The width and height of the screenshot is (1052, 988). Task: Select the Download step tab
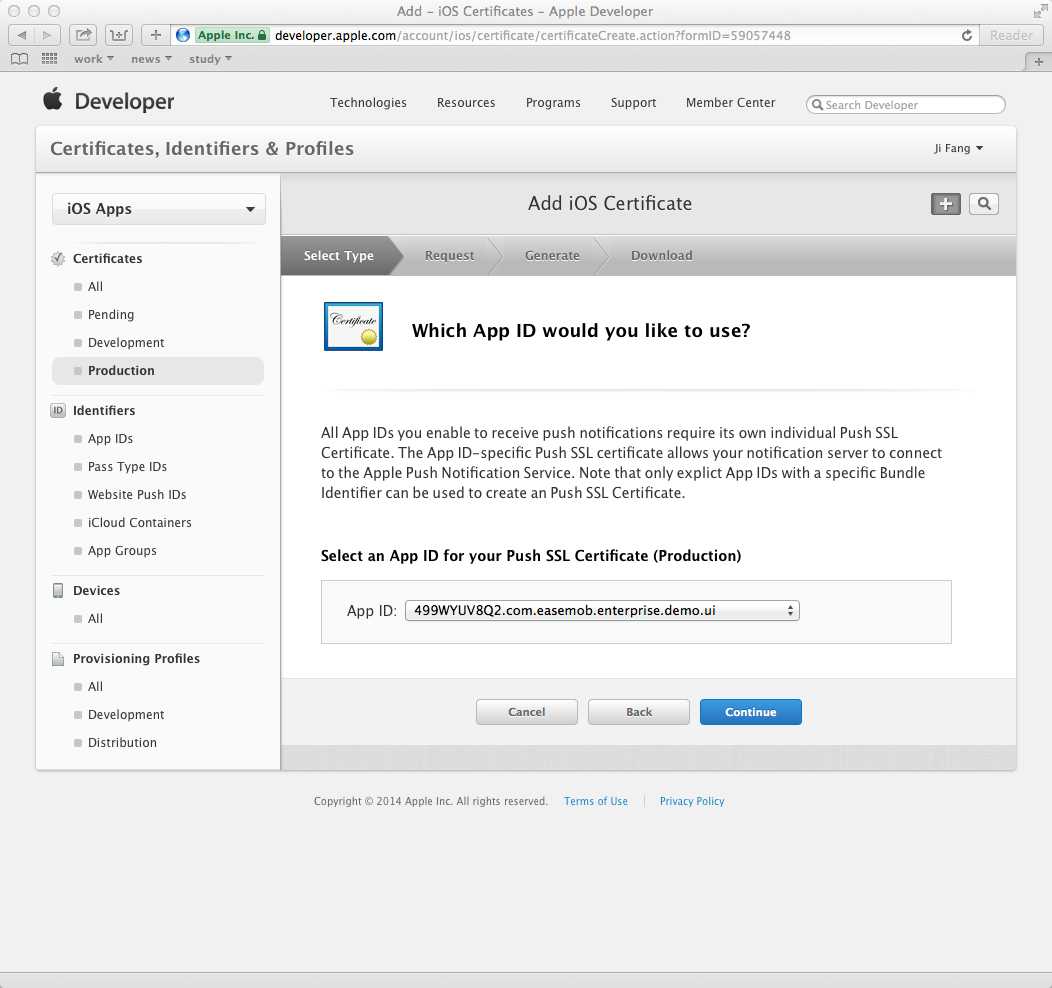[662, 256]
